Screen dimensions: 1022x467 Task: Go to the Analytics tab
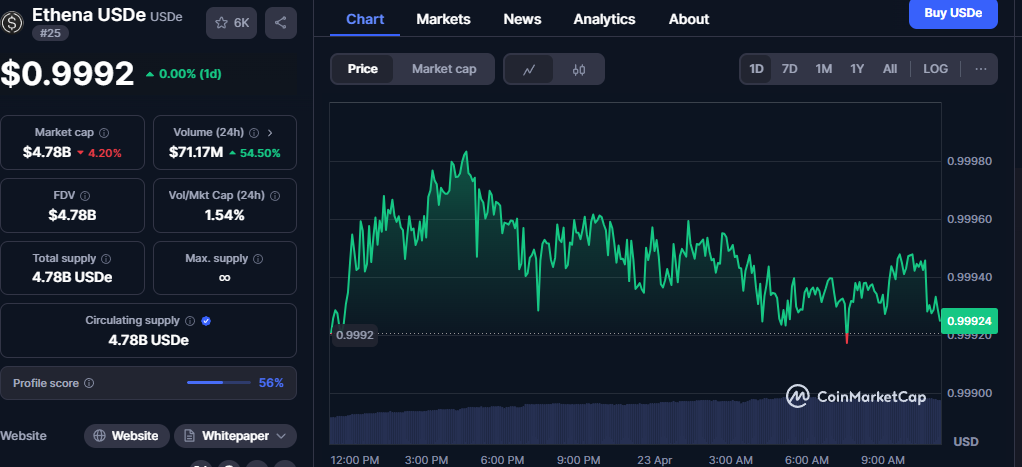(604, 20)
